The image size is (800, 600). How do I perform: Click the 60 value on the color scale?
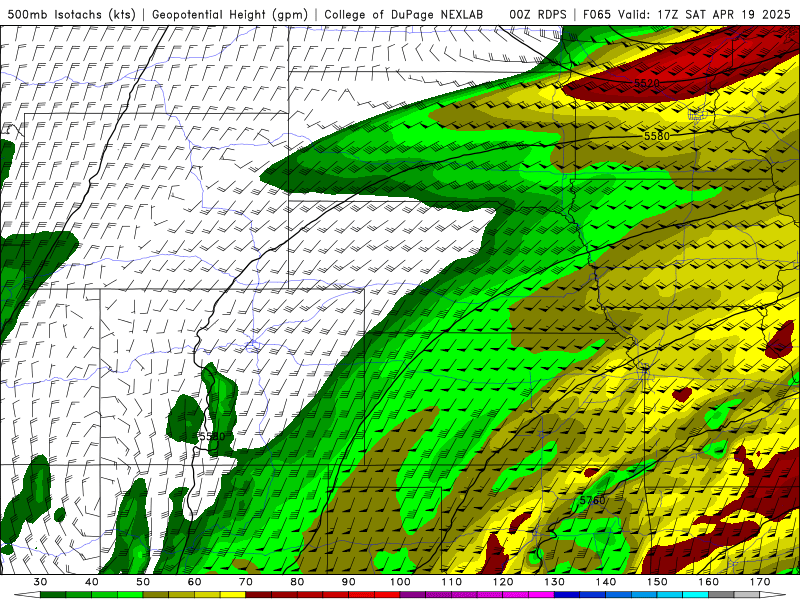tap(194, 582)
